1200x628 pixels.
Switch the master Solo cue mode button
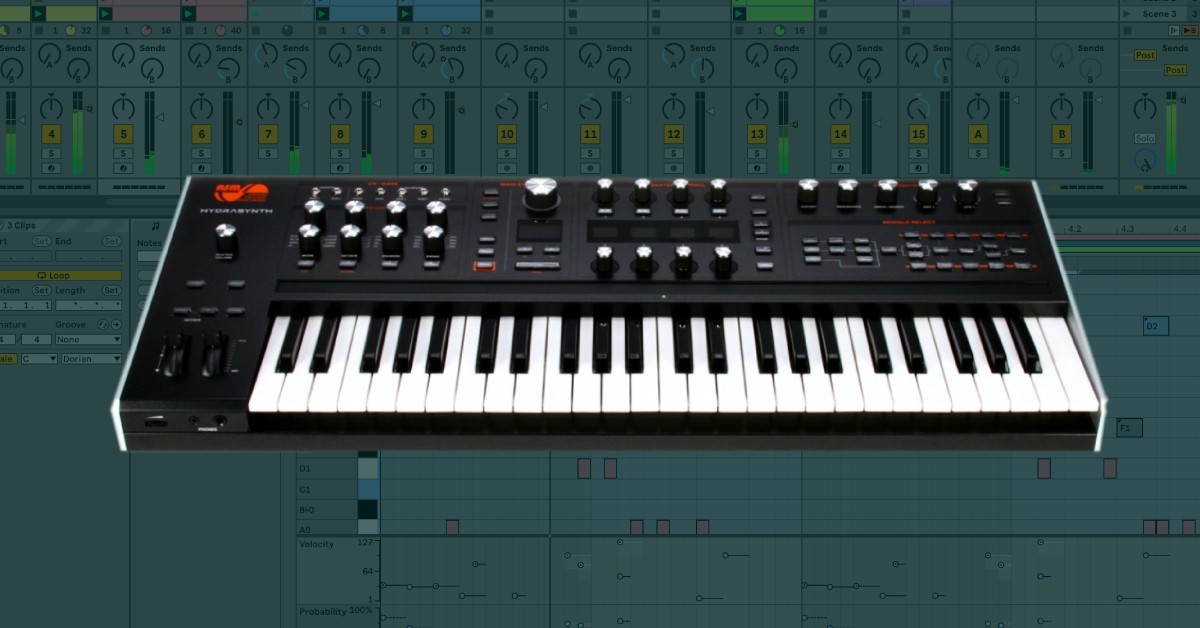1145,138
